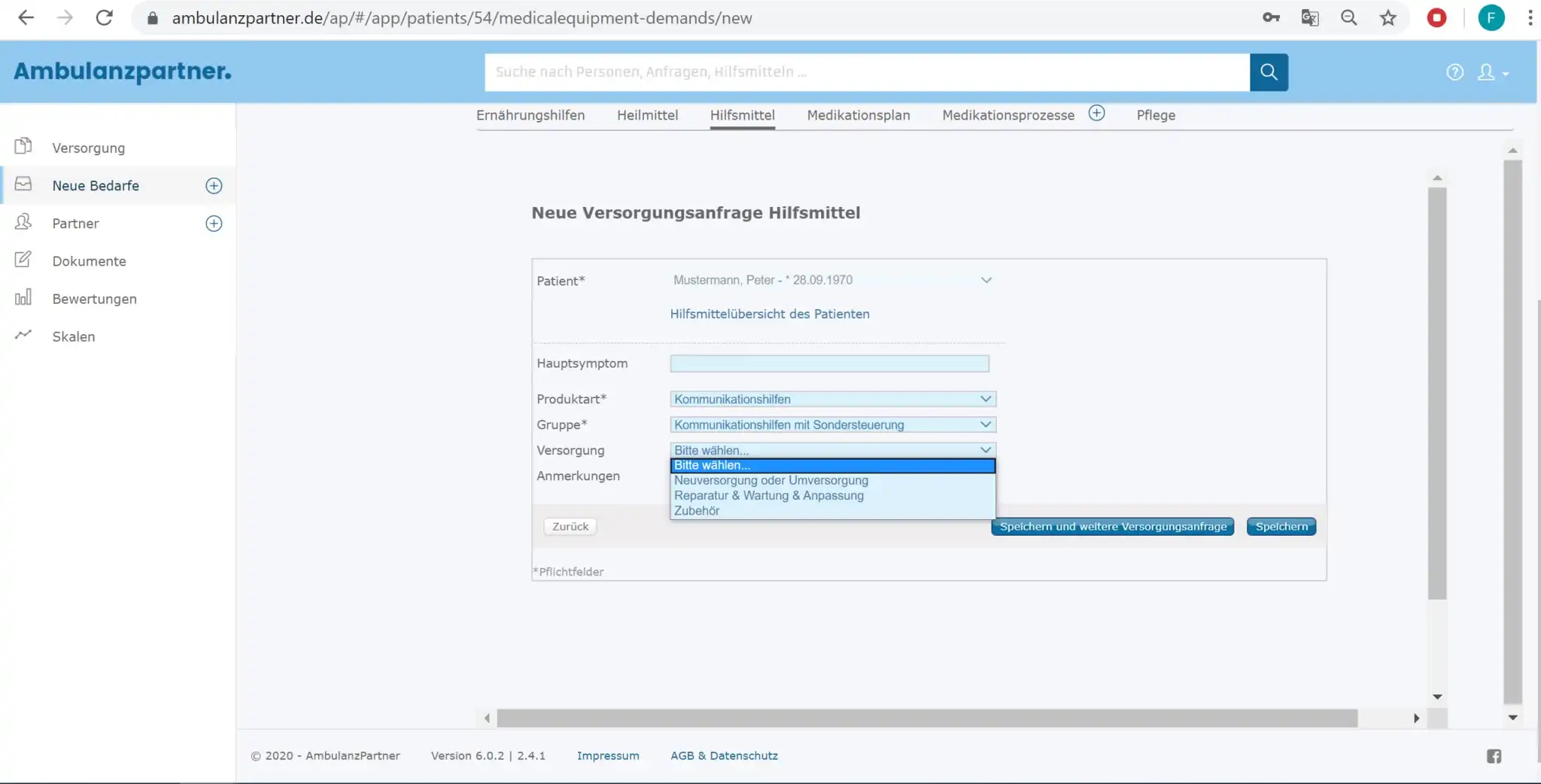1541x784 pixels.
Task: Click the Neue Bedarfe inbox icon
Action: [23, 184]
